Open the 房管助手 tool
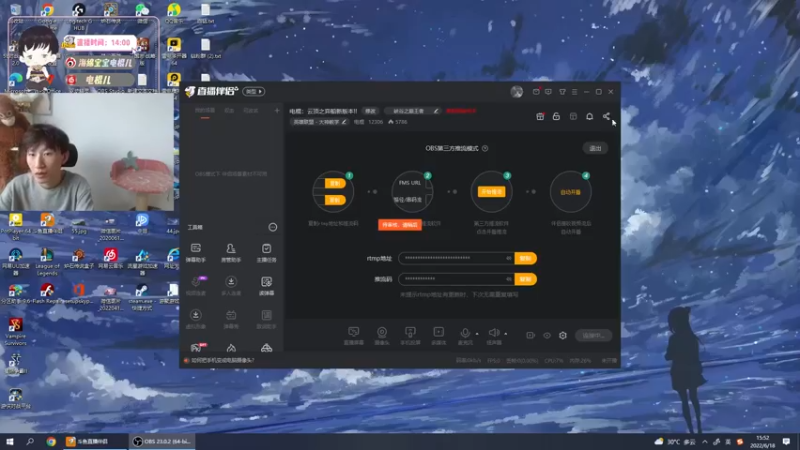 click(231, 253)
